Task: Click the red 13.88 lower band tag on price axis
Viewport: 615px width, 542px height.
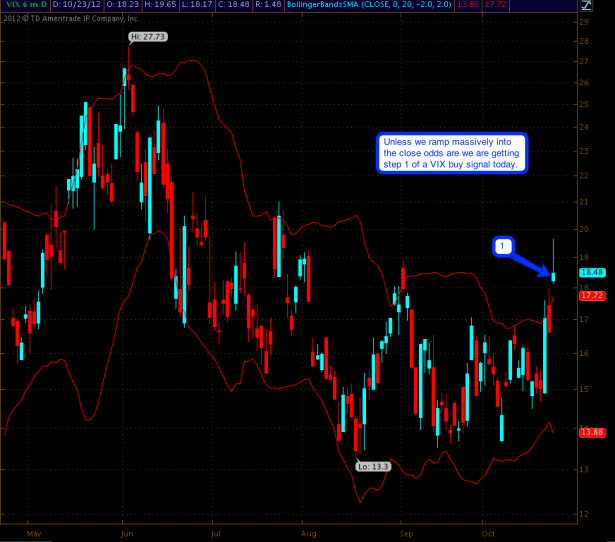Action: (589, 430)
